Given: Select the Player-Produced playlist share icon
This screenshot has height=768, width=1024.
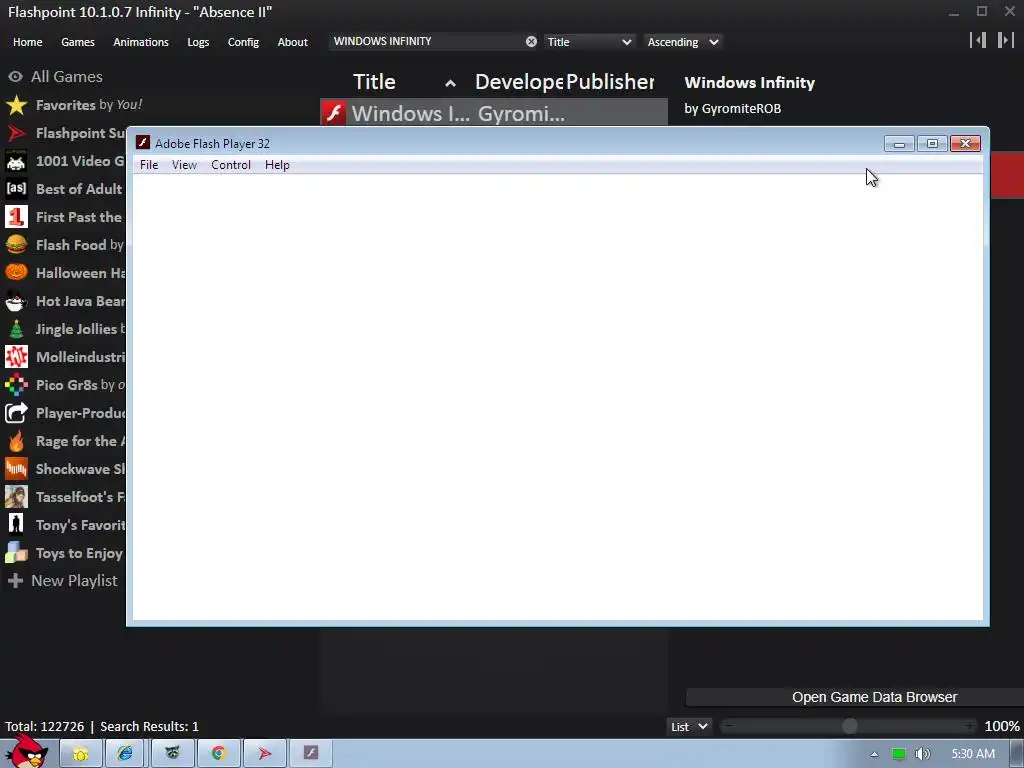Looking at the screenshot, I should pos(16,413).
